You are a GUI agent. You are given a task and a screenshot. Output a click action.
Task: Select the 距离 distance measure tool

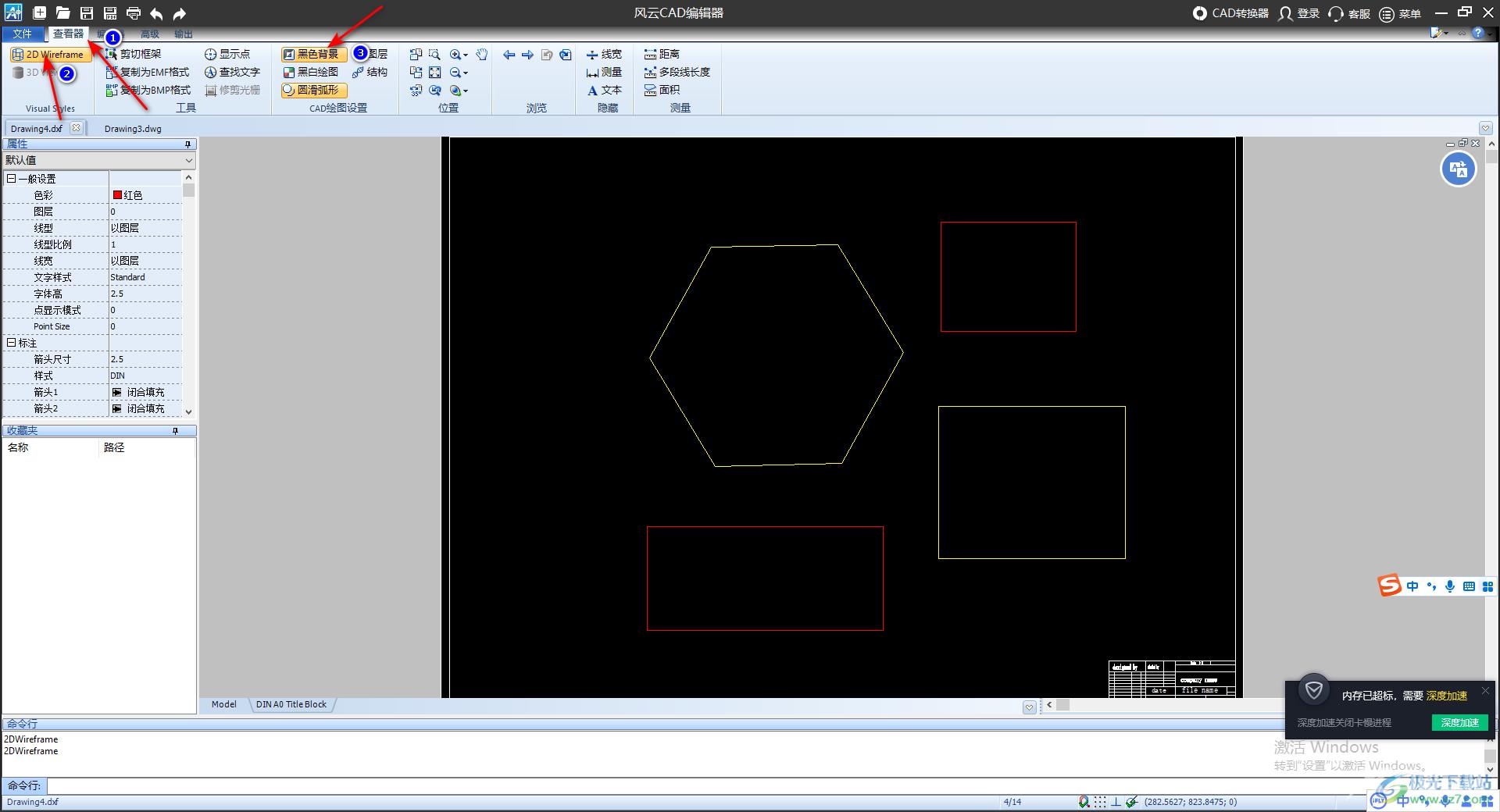tap(662, 54)
